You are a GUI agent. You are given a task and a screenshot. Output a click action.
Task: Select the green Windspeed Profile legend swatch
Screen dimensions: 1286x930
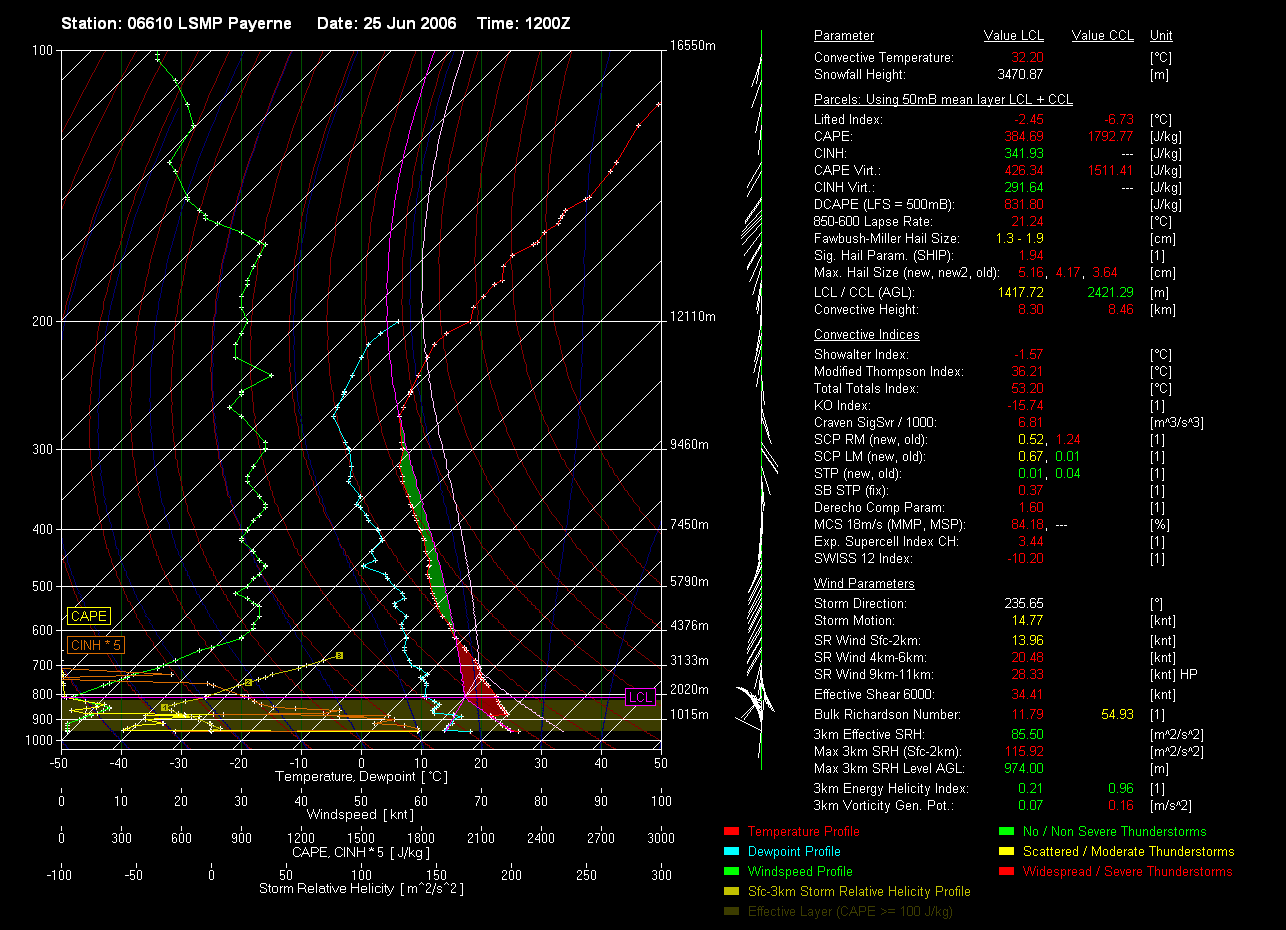[729, 872]
